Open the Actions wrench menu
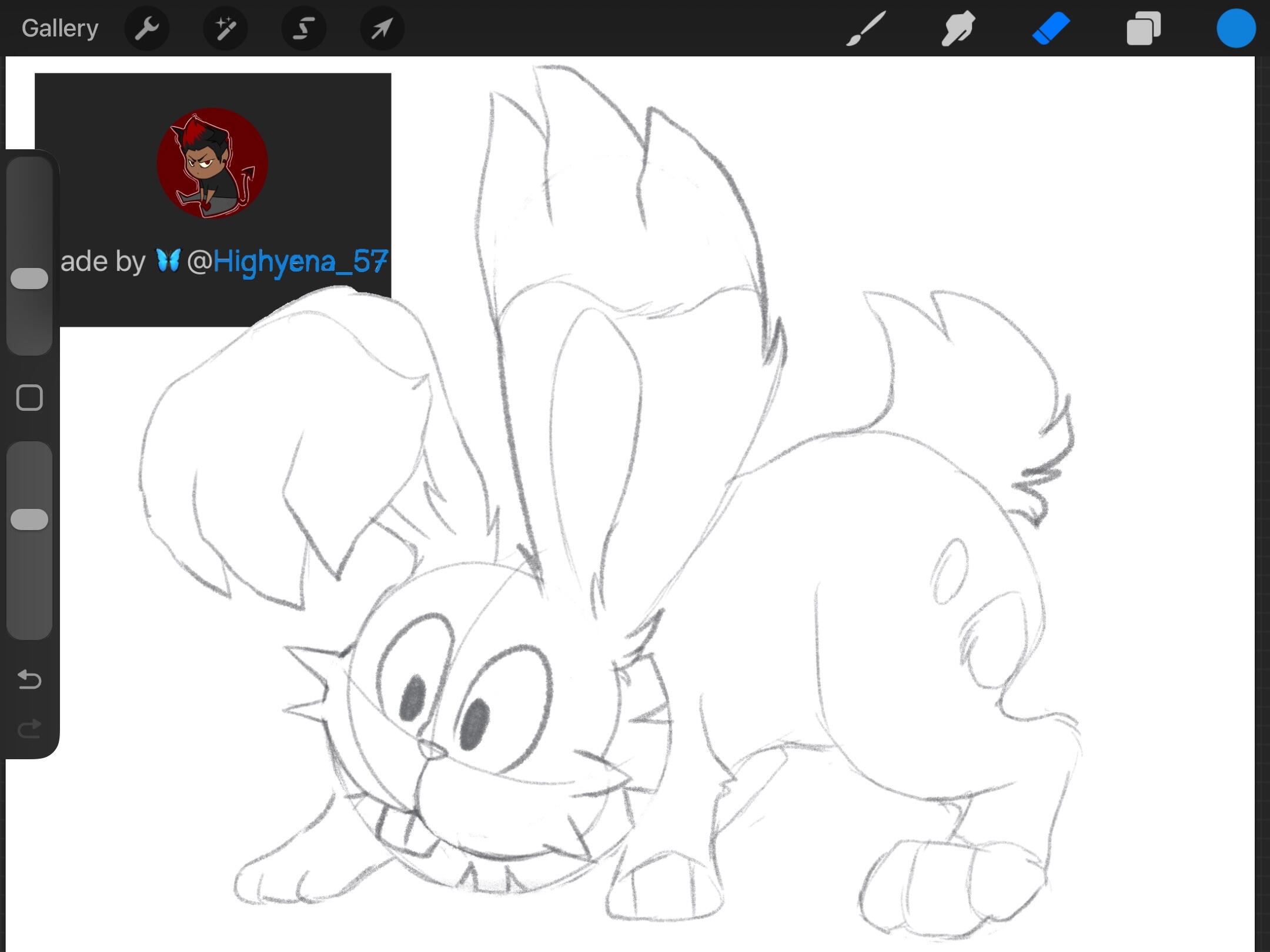 tap(147, 28)
